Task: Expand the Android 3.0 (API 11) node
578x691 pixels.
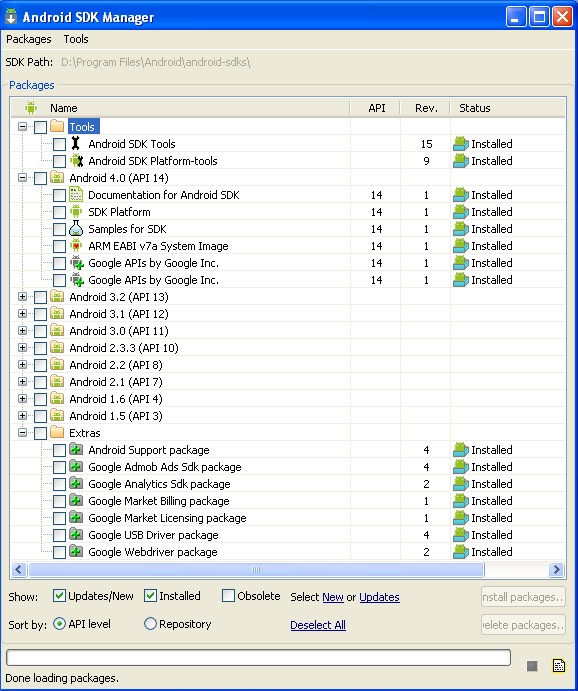Action: pyautogui.click(x=22, y=331)
